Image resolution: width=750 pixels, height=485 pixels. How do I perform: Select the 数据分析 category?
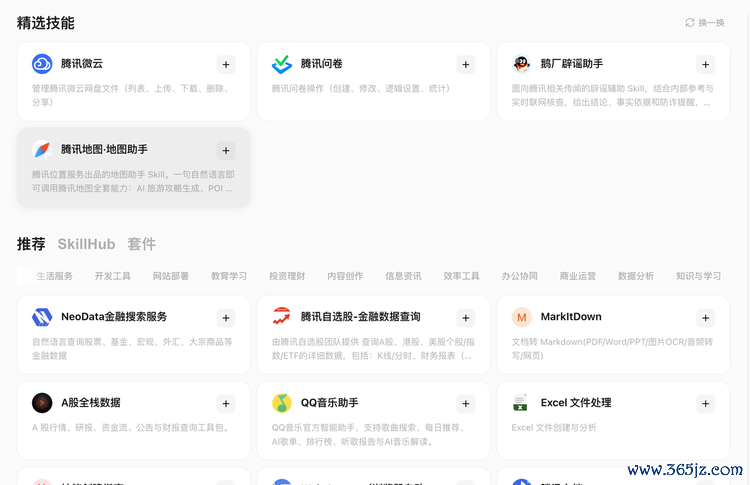(636, 276)
